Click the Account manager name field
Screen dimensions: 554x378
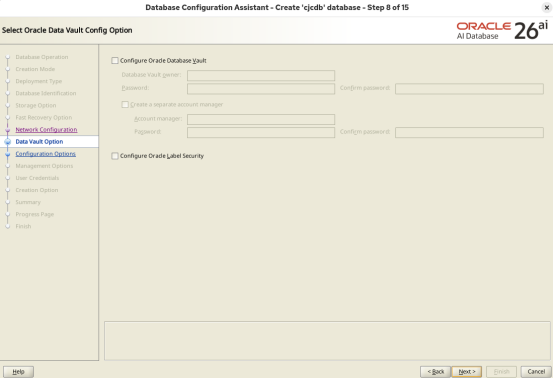(x=261, y=119)
